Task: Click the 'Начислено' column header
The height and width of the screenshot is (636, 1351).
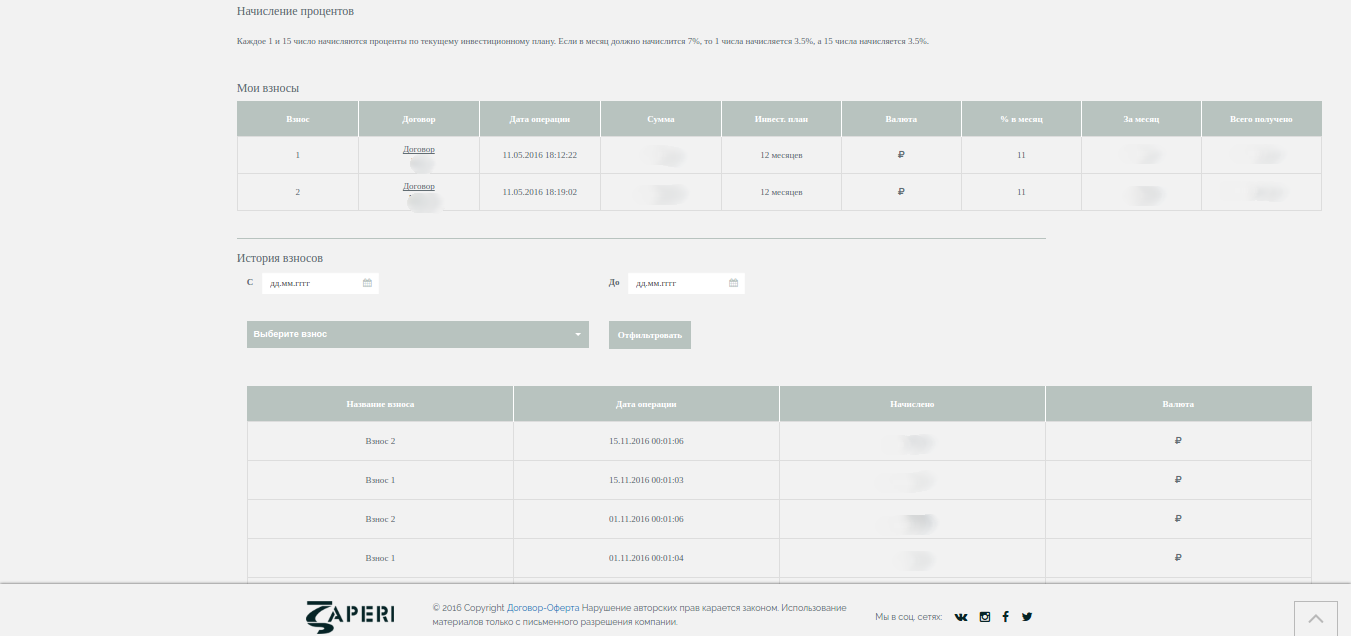Action: coord(912,404)
